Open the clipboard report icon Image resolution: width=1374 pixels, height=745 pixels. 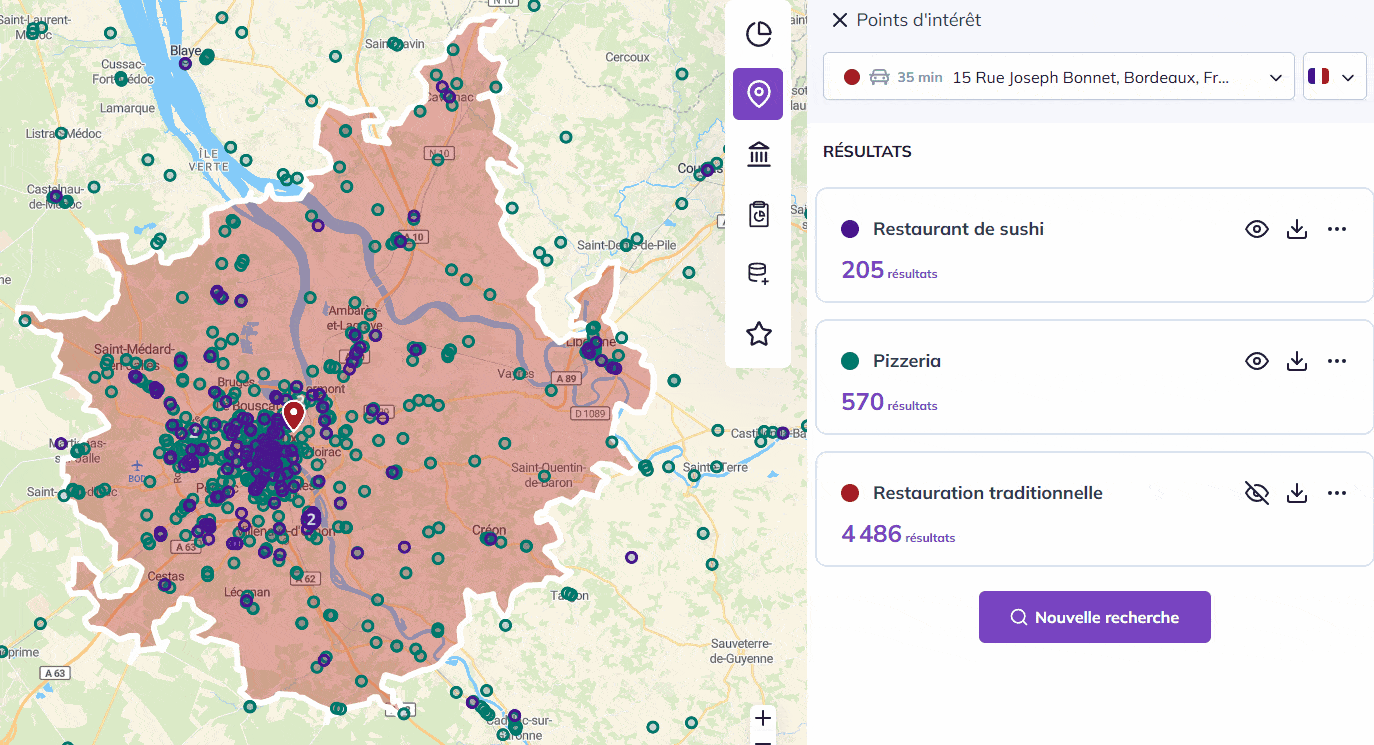tap(759, 214)
